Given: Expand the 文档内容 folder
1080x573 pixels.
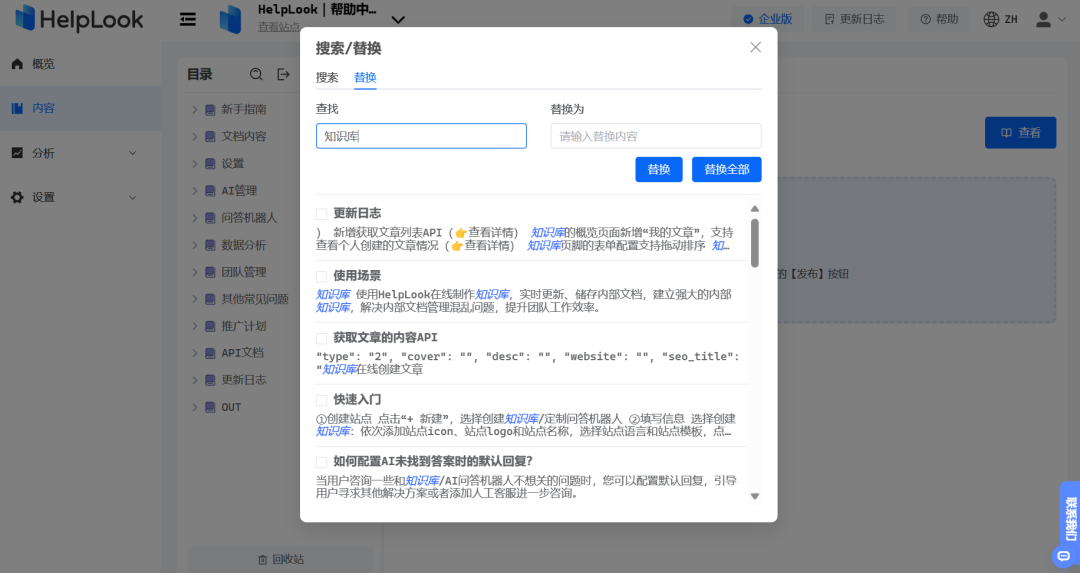Looking at the screenshot, I should tap(194, 136).
